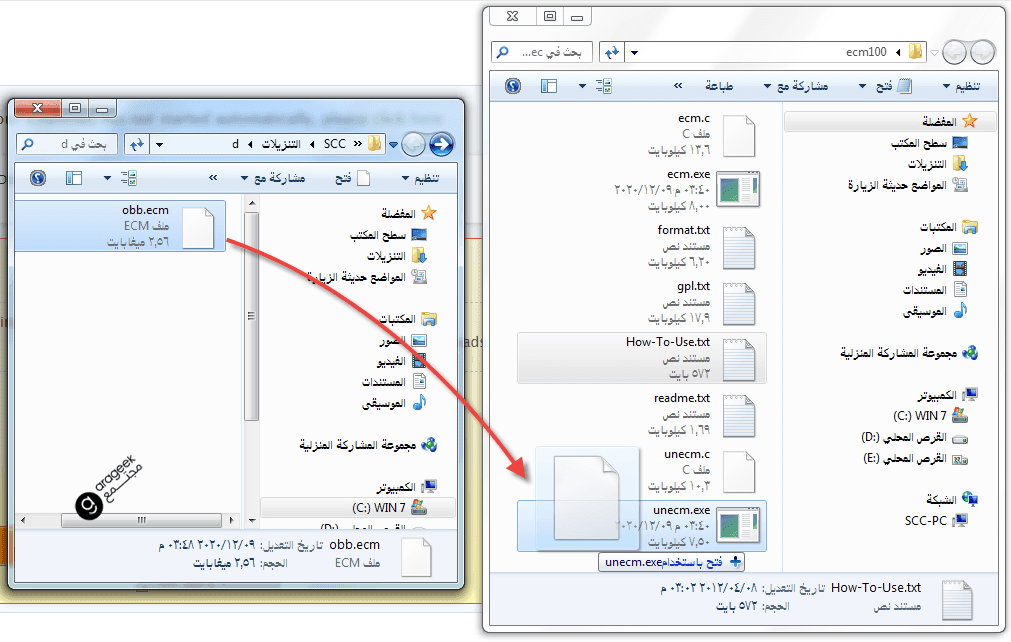Click التنزيلات breadcrumb in d window address bar
This screenshot has height=642, width=1011.
tap(281, 144)
